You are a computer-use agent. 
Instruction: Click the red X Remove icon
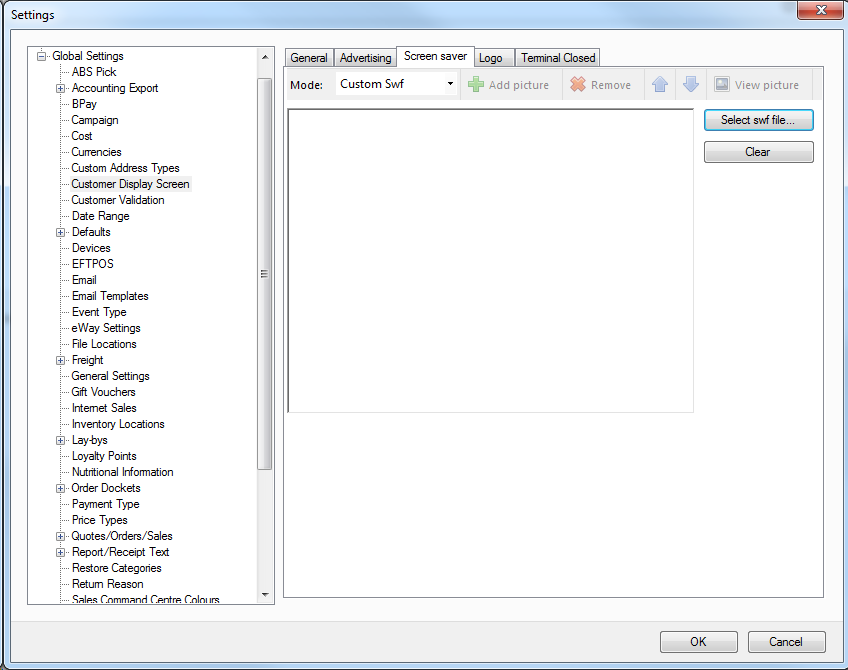578,85
